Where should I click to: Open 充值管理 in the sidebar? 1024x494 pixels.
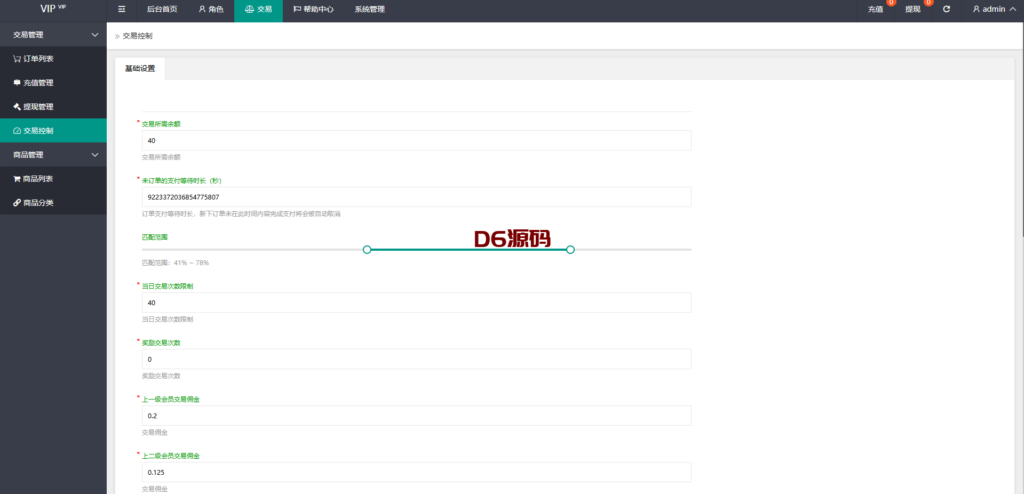coord(53,83)
